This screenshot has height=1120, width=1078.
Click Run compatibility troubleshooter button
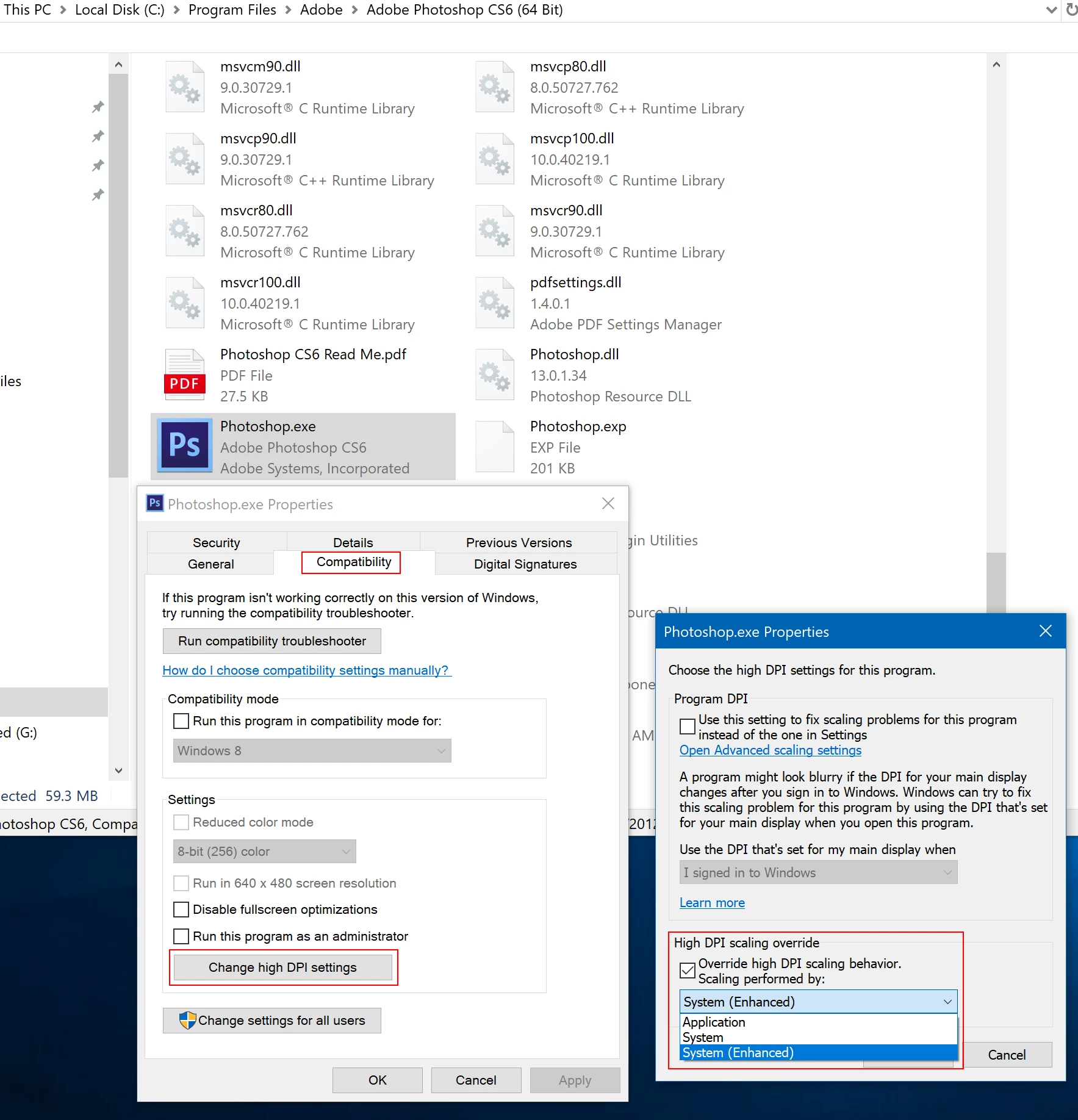[272, 641]
